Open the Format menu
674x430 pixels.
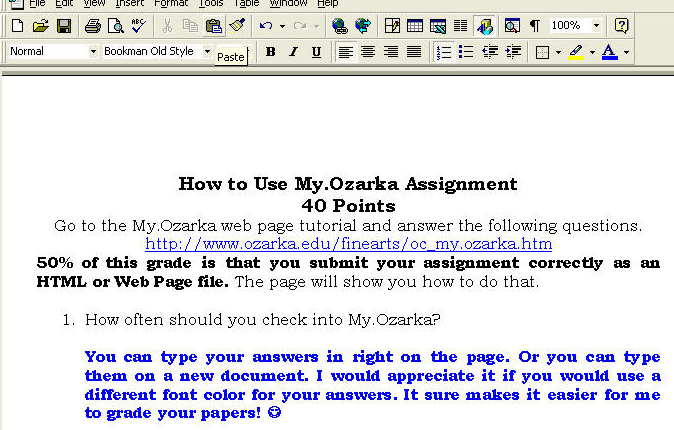pyautogui.click(x=171, y=3)
